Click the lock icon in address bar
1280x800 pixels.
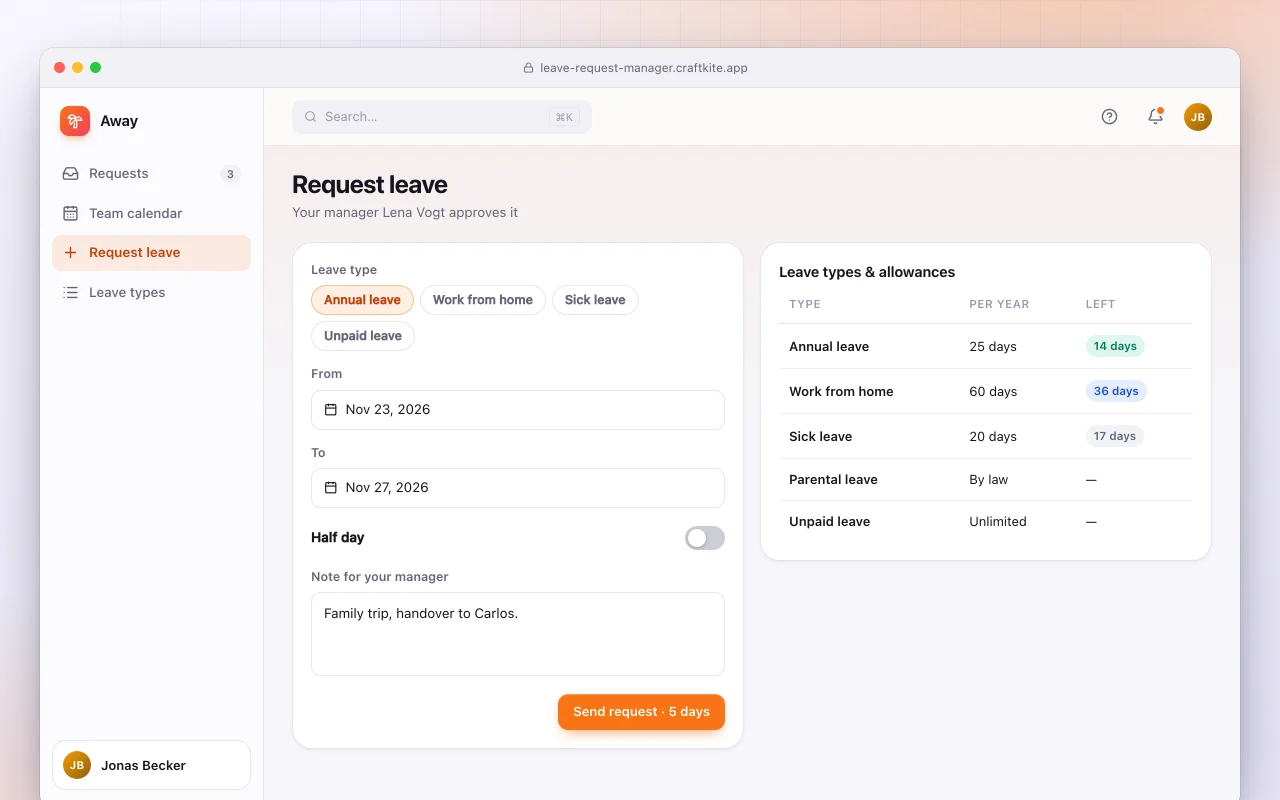(529, 68)
